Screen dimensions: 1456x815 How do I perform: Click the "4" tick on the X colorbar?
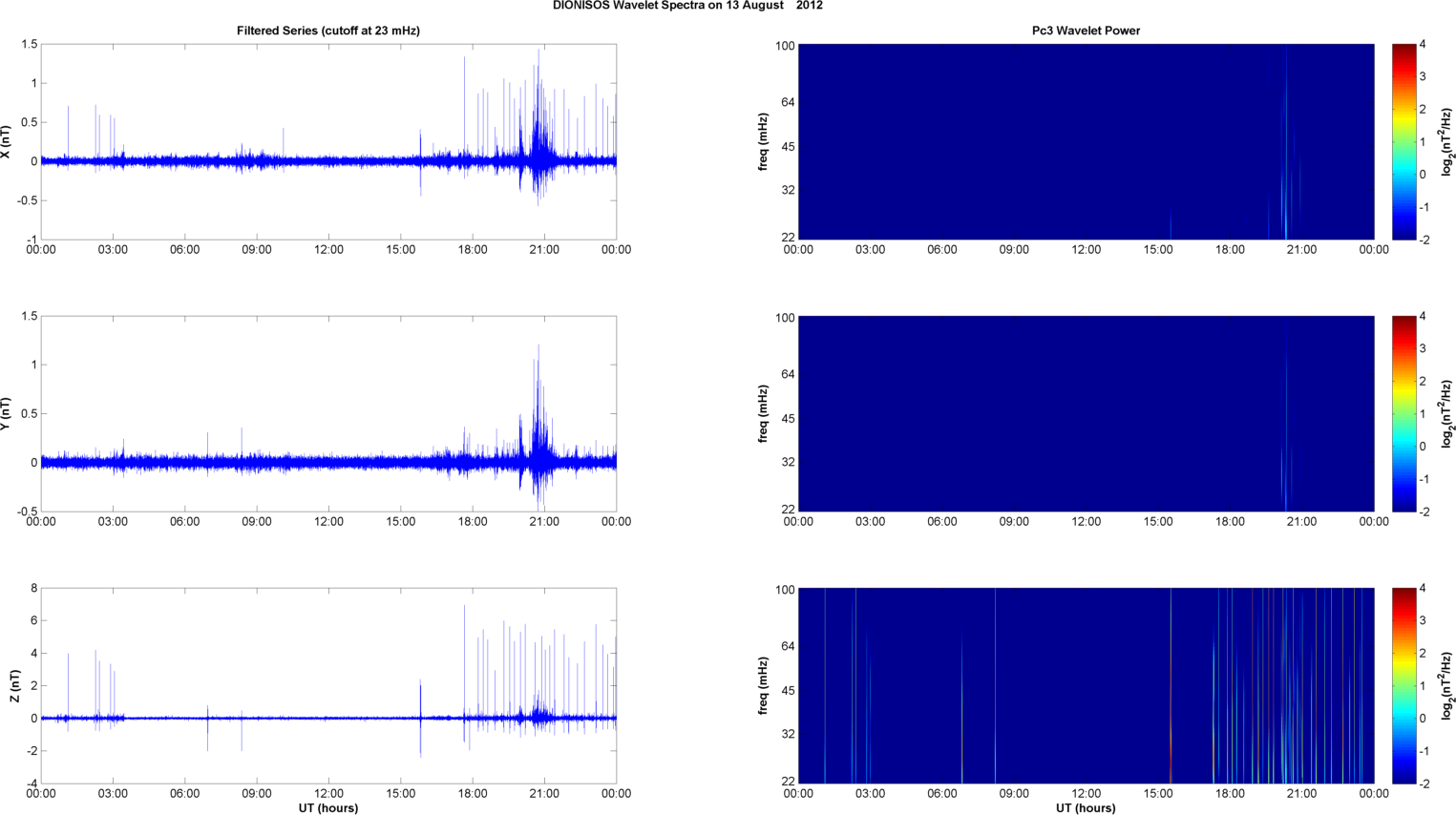[1423, 45]
